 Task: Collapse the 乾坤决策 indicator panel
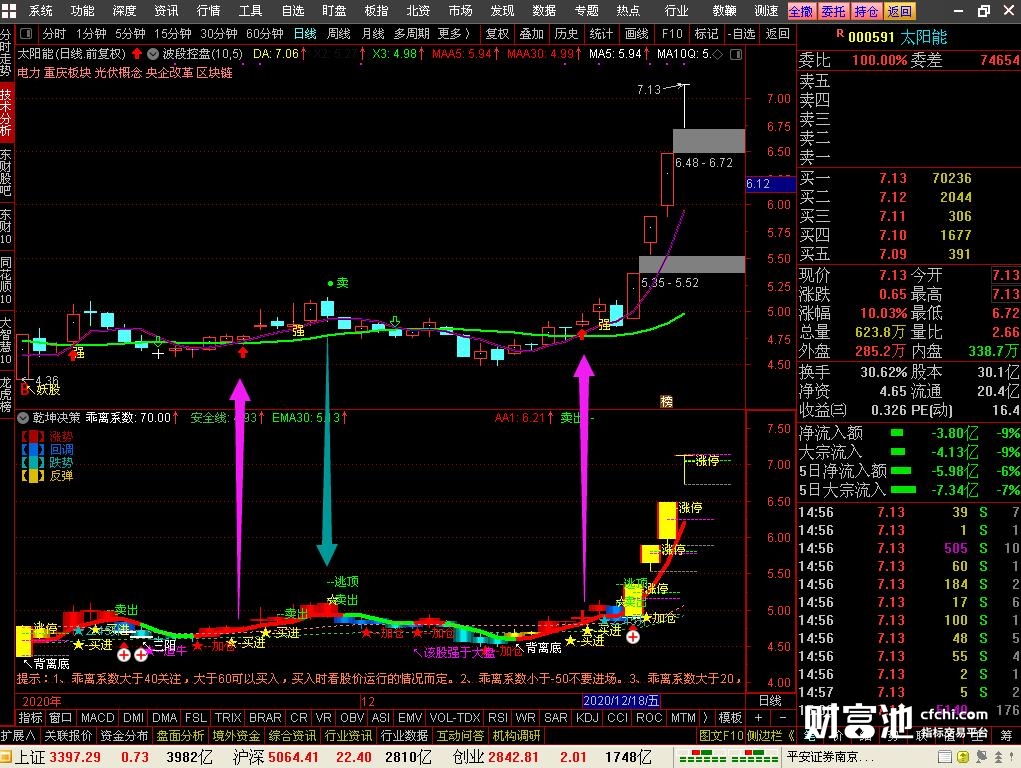coord(23,418)
